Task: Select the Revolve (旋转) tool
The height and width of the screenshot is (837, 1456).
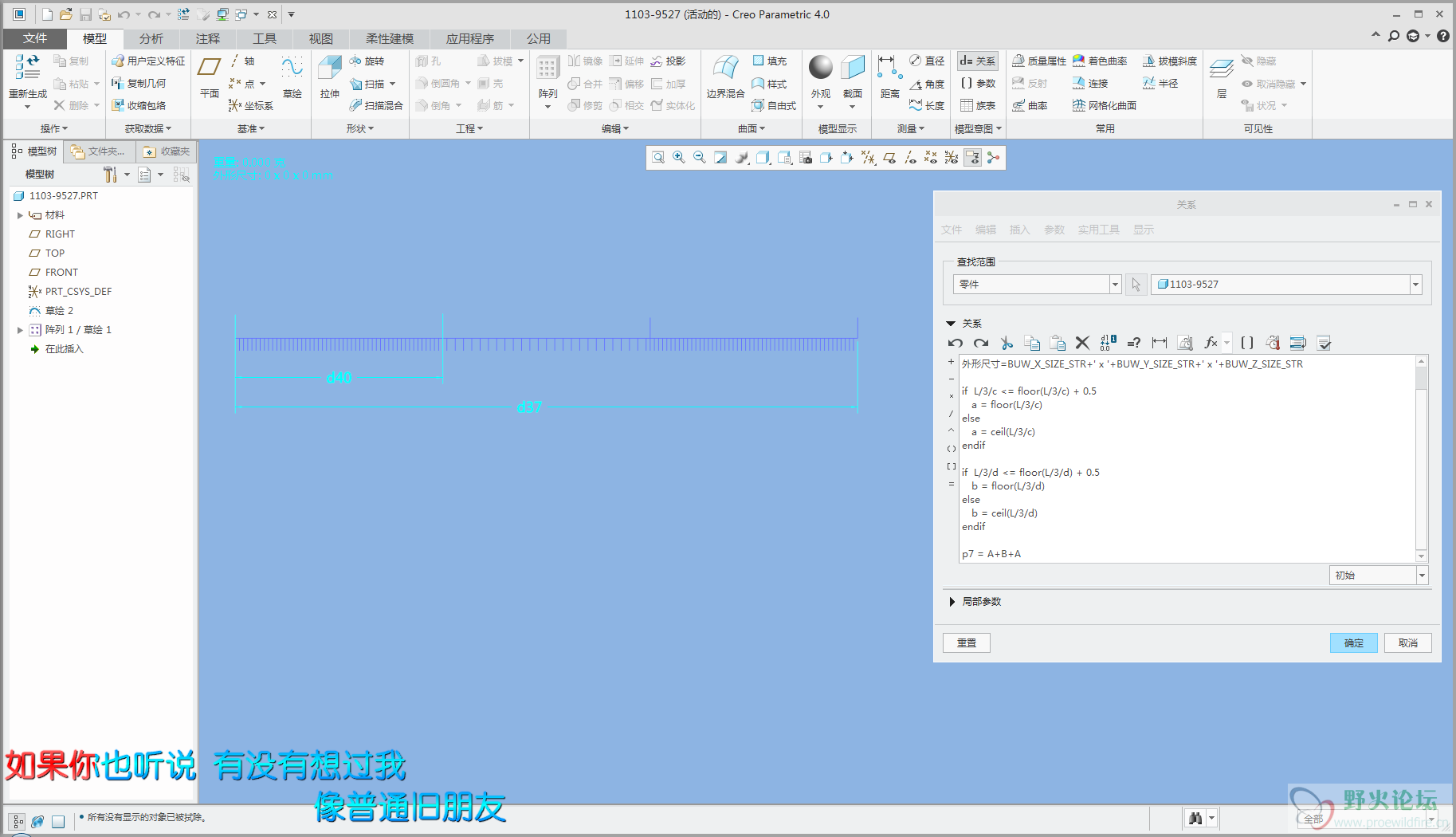Action: click(367, 61)
